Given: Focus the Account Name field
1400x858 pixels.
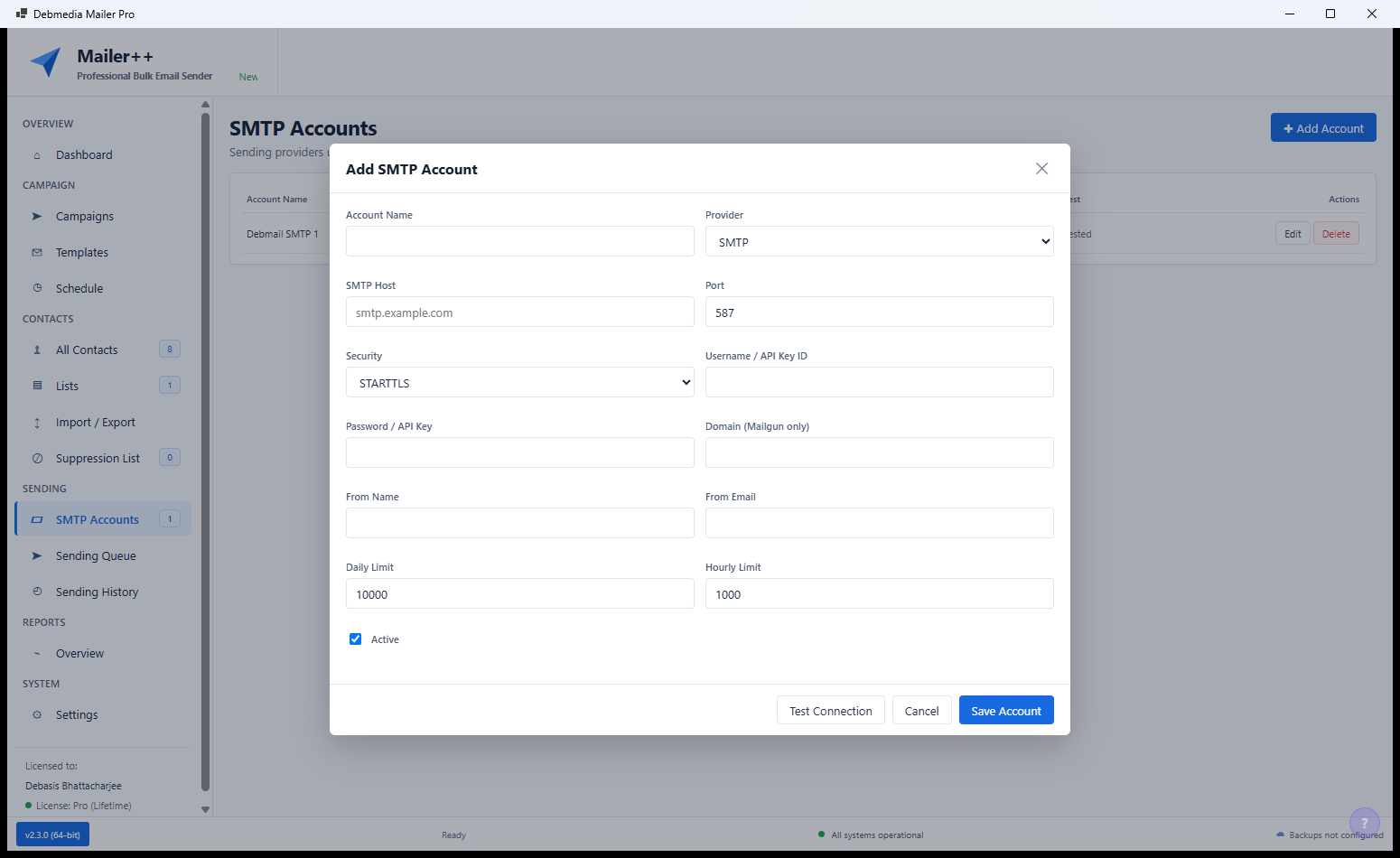Looking at the screenshot, I should pyautogui.click(x=519, y=241).
